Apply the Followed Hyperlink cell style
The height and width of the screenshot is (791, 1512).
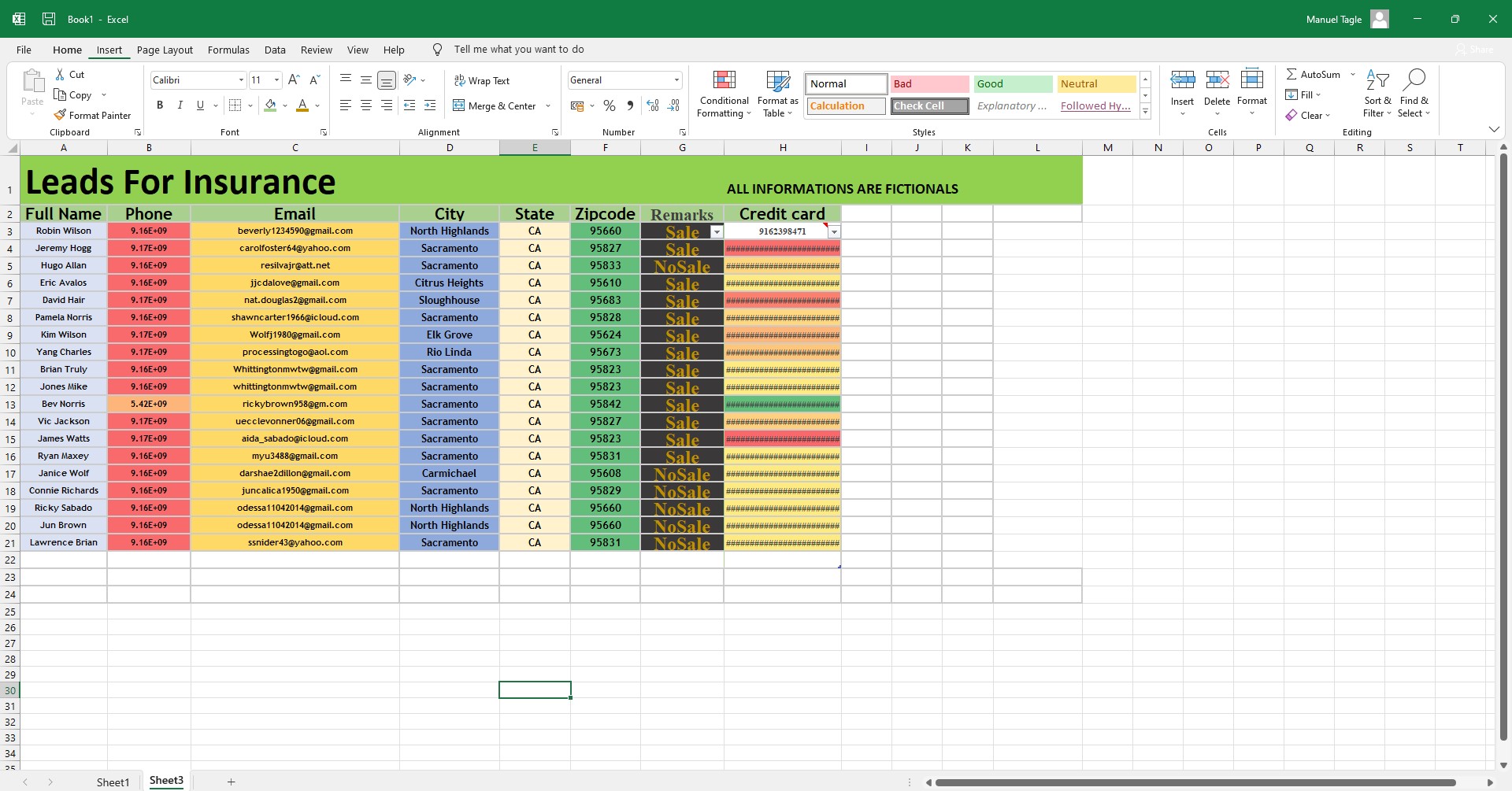point(1097,105)
